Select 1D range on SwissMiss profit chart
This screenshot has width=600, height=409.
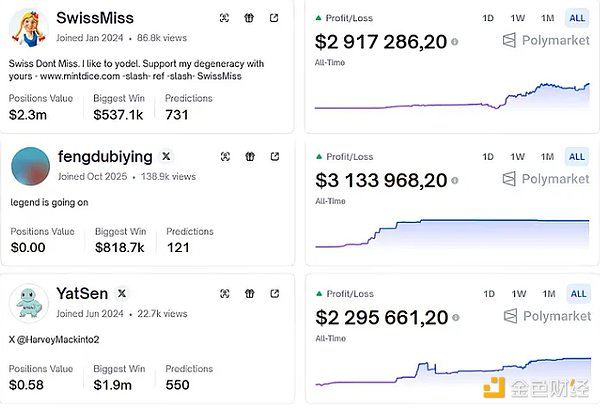(488, 18)
